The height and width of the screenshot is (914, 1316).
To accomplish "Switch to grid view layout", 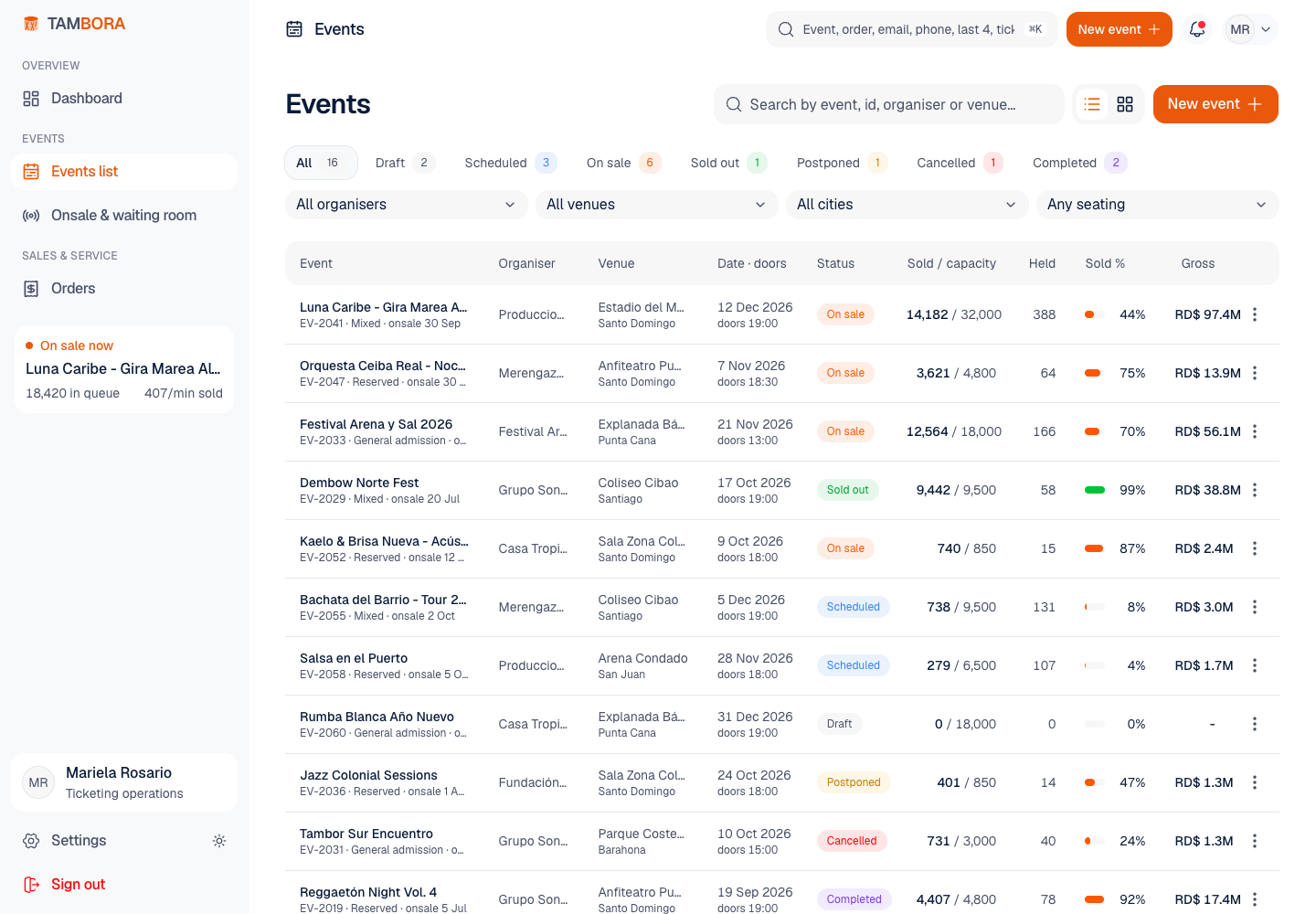I will (1125, 104).
